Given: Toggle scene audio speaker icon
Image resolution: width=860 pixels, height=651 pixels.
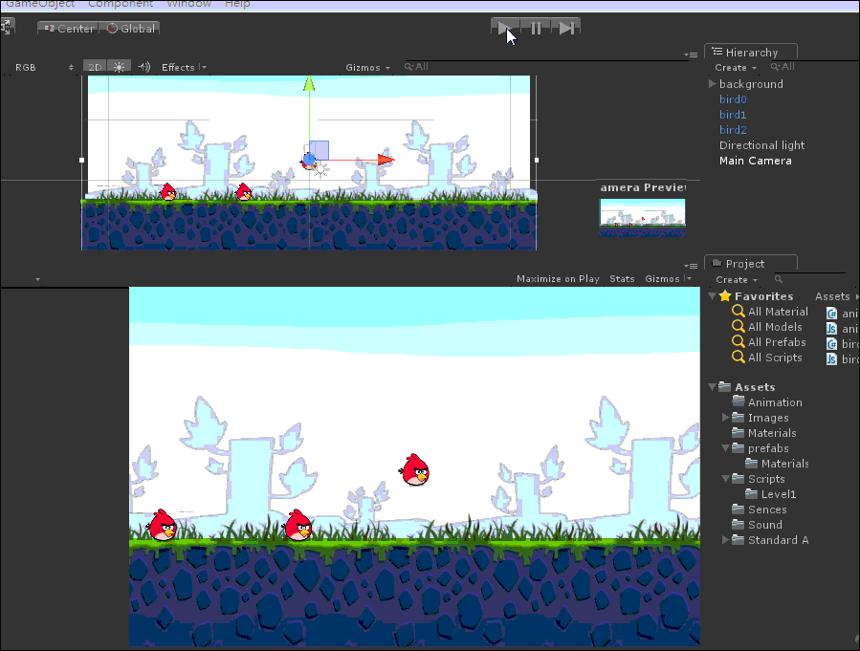Looking at the screenshot, I should pos(144,67).
